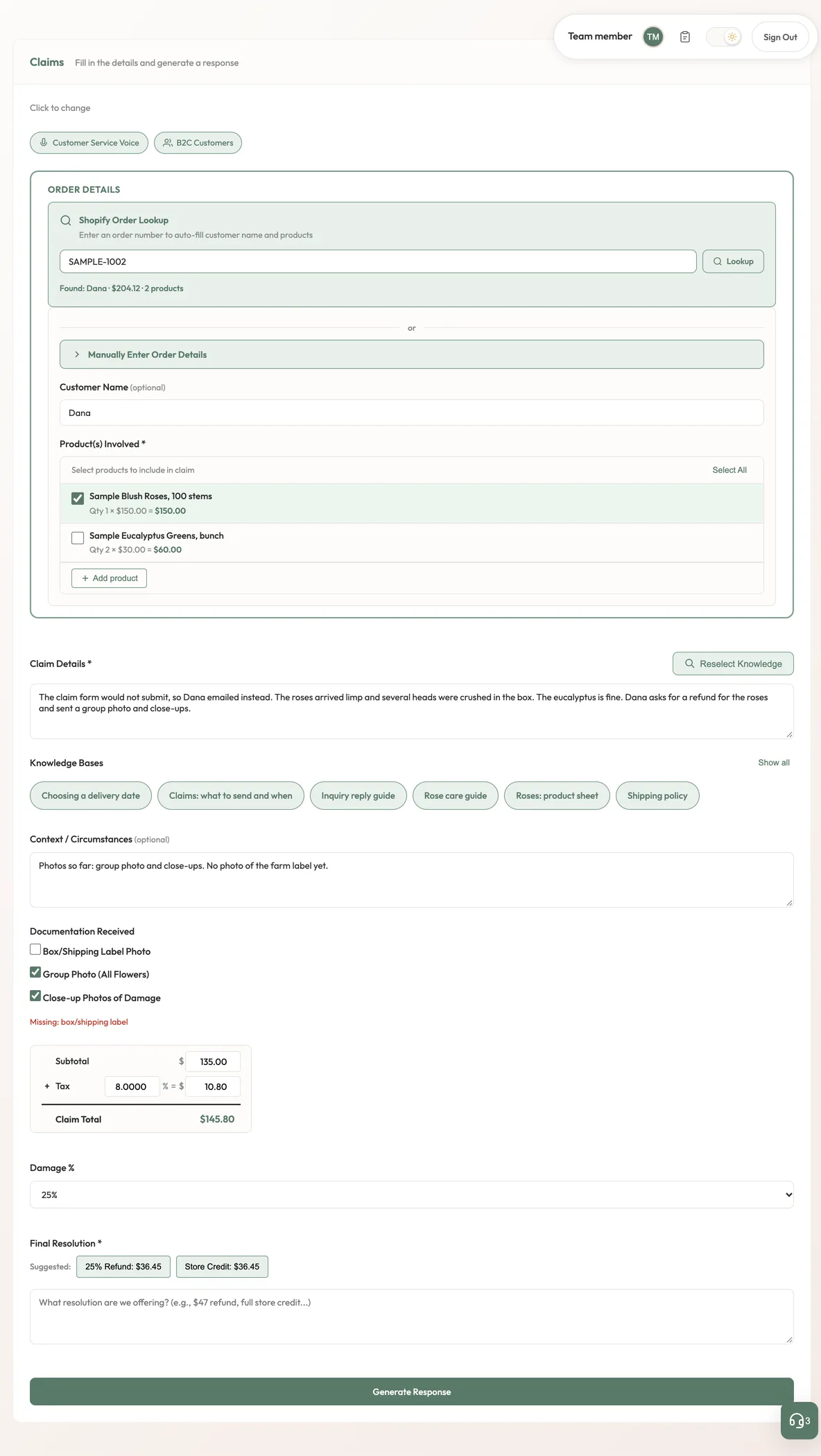
Task: Click the Lookup button
Action: click(x=733, y=261)
